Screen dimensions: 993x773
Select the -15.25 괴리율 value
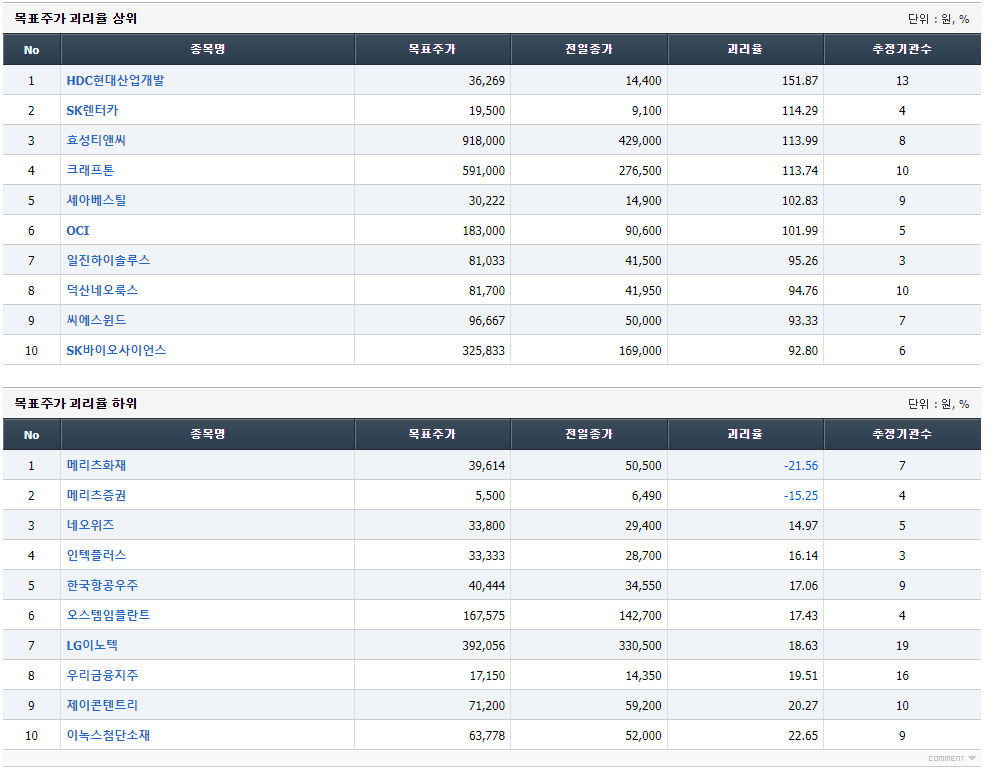pyautogui.click(x=800, y=496)
